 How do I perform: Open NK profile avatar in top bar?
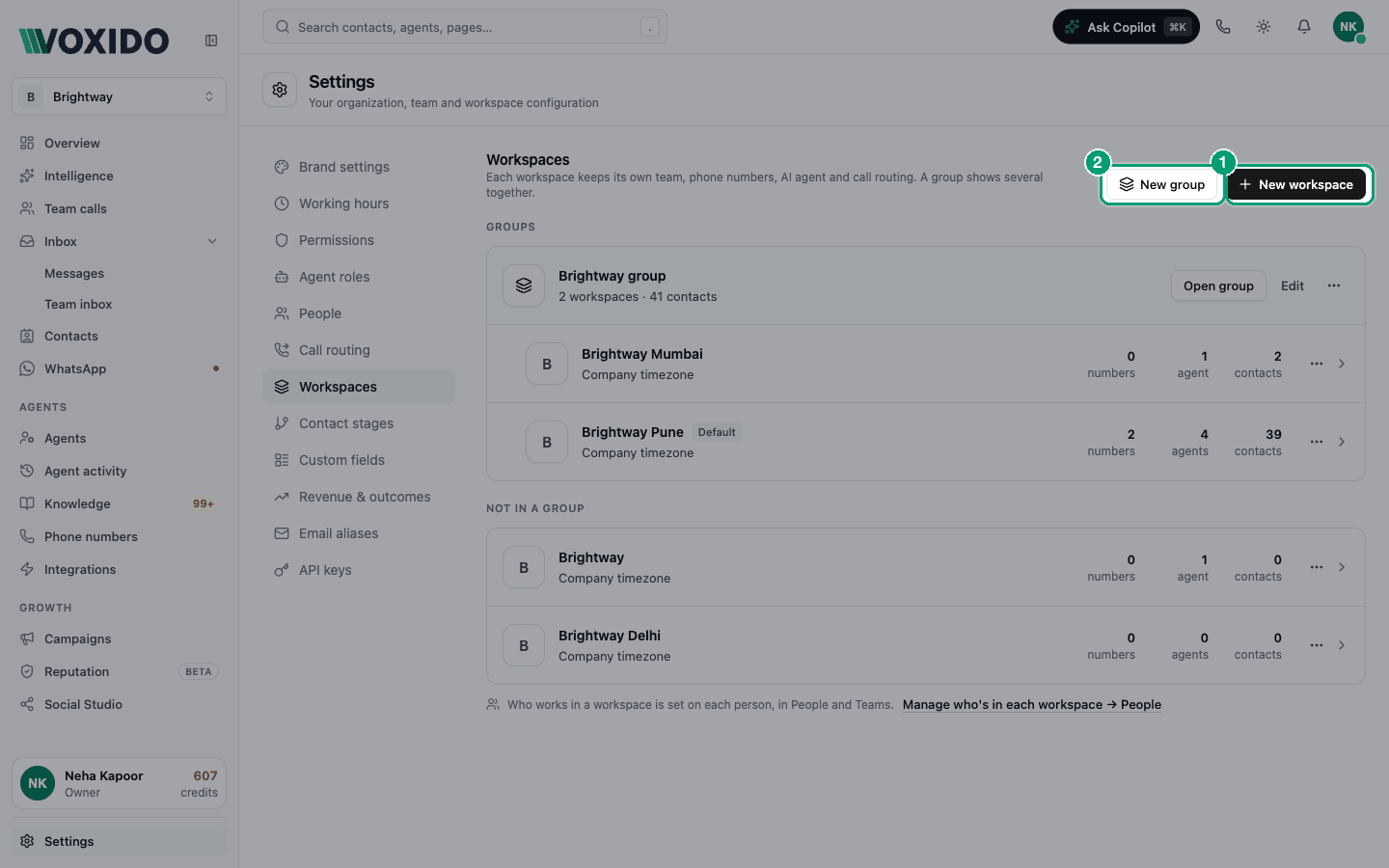tap(1348, 27)
